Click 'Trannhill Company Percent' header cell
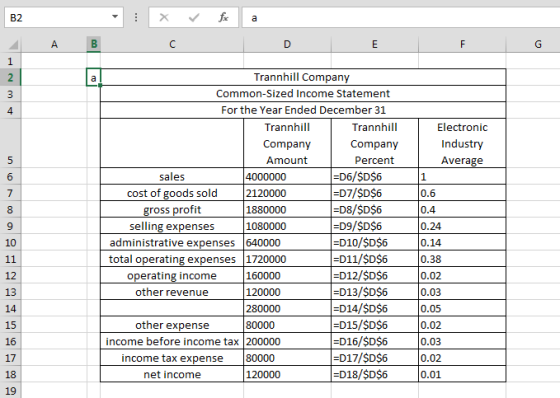 pos(375,143)
